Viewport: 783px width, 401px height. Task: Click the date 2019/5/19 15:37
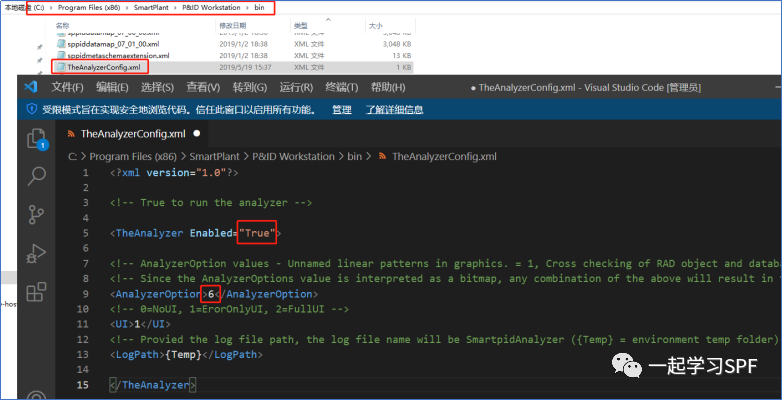point(243,66)
